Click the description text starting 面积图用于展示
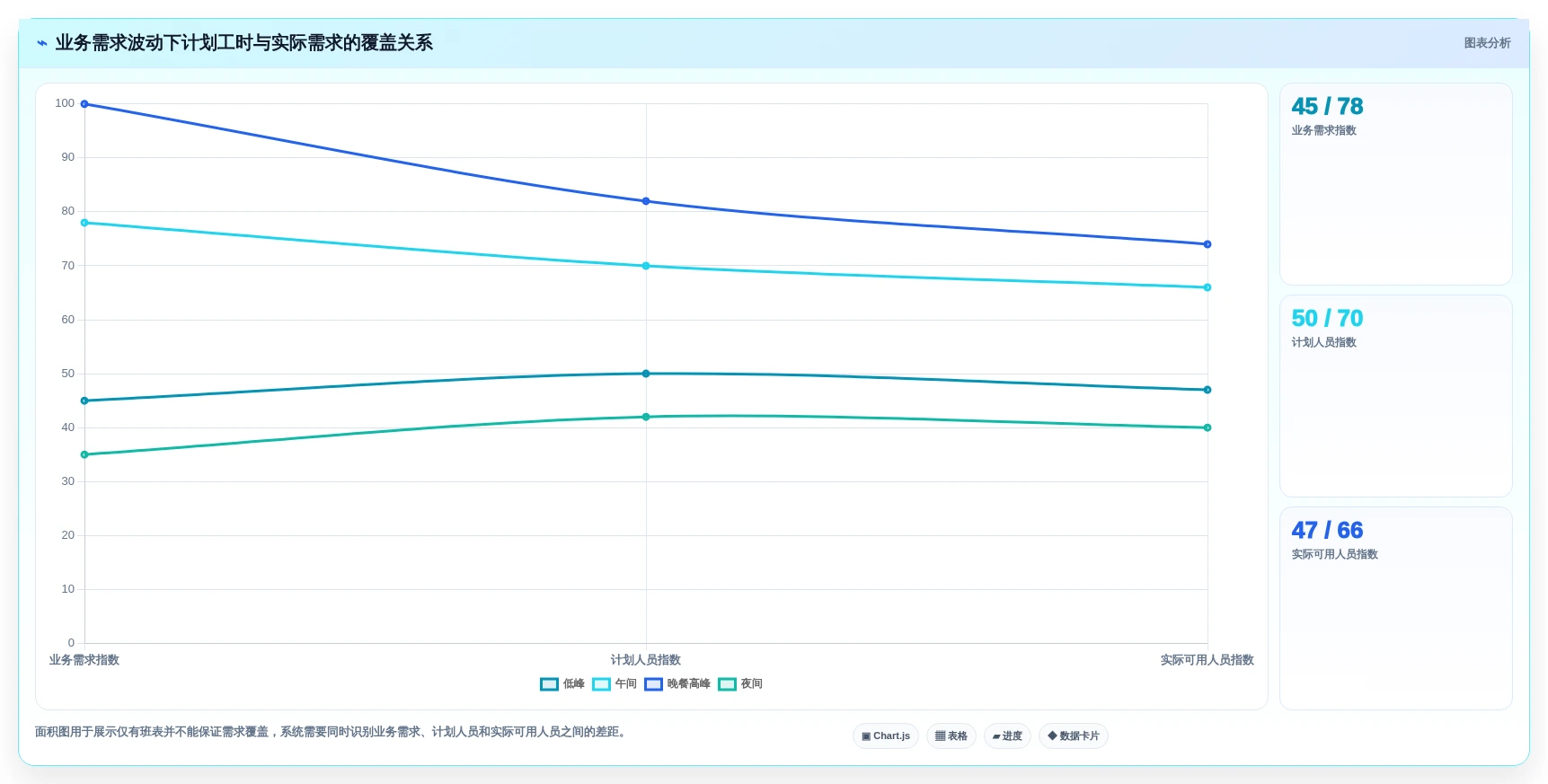Screen dimensions: 1548x784 [332, 732]
